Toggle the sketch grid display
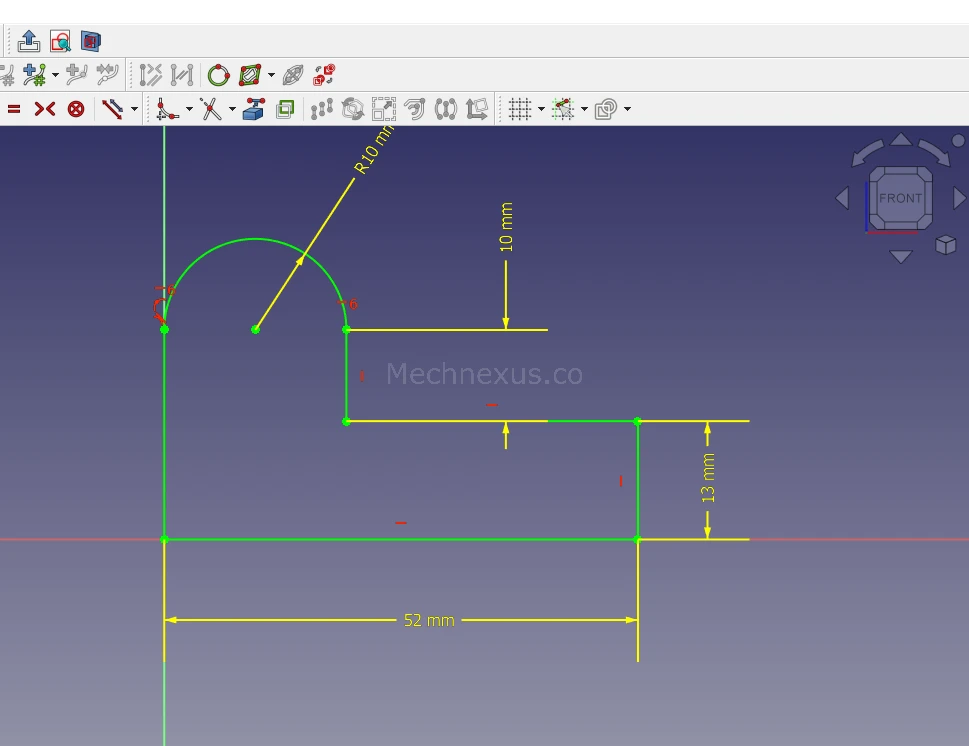969x746 pixels. pos(519,109)
